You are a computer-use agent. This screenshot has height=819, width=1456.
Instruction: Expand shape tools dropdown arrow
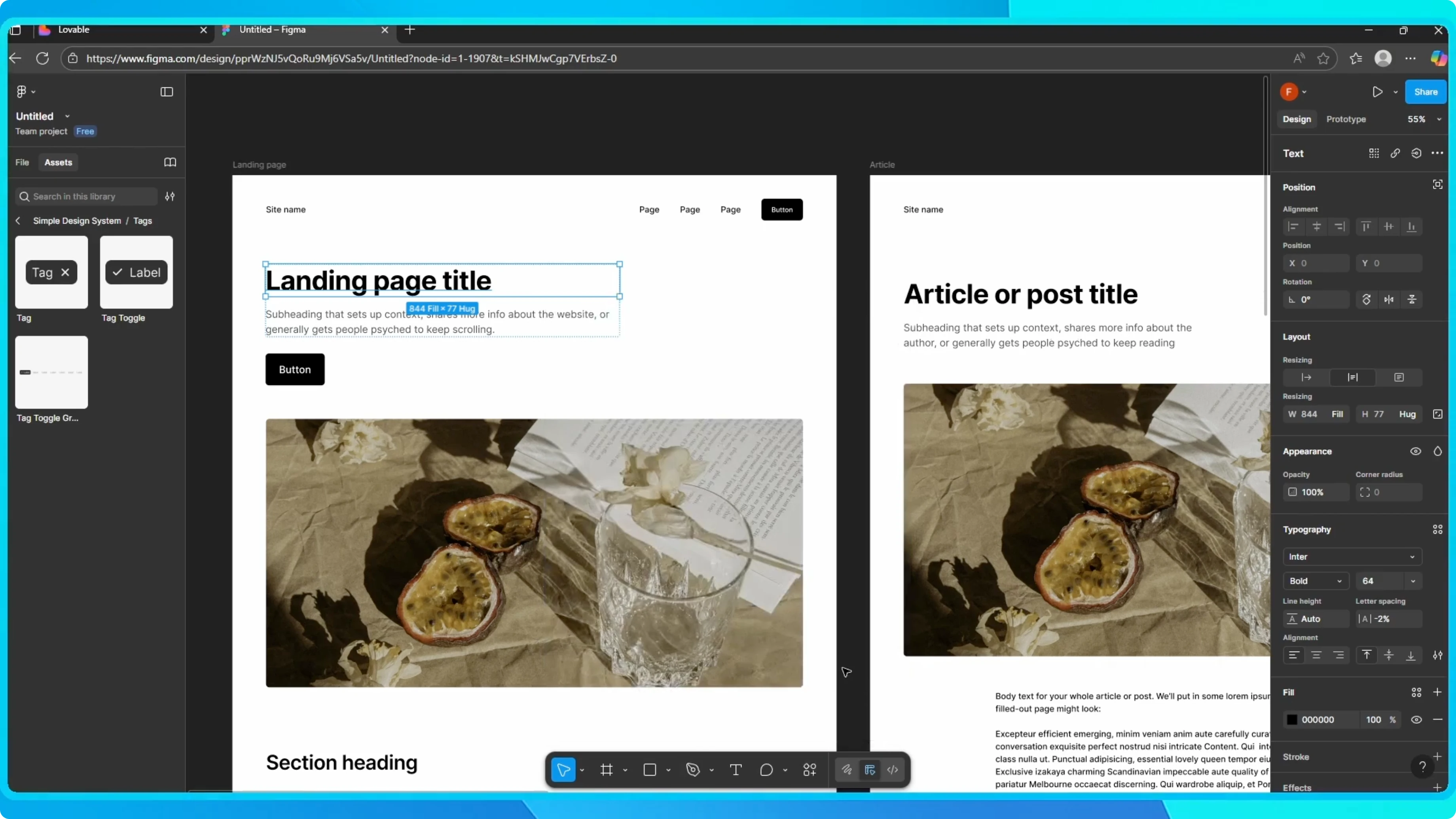pyautogui.click(x=668, y=770)
